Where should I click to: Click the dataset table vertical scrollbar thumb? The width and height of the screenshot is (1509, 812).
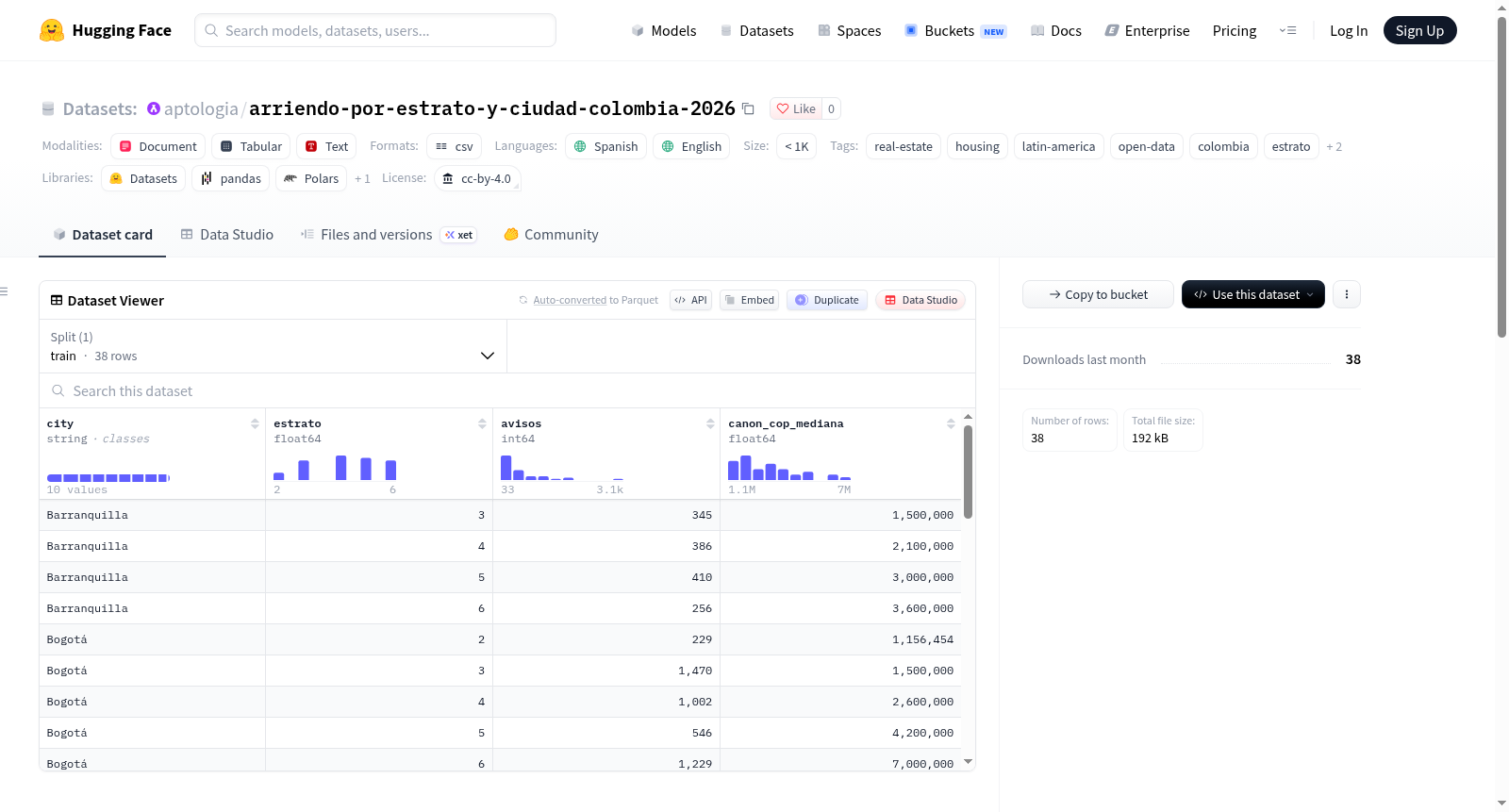point(968,472)
